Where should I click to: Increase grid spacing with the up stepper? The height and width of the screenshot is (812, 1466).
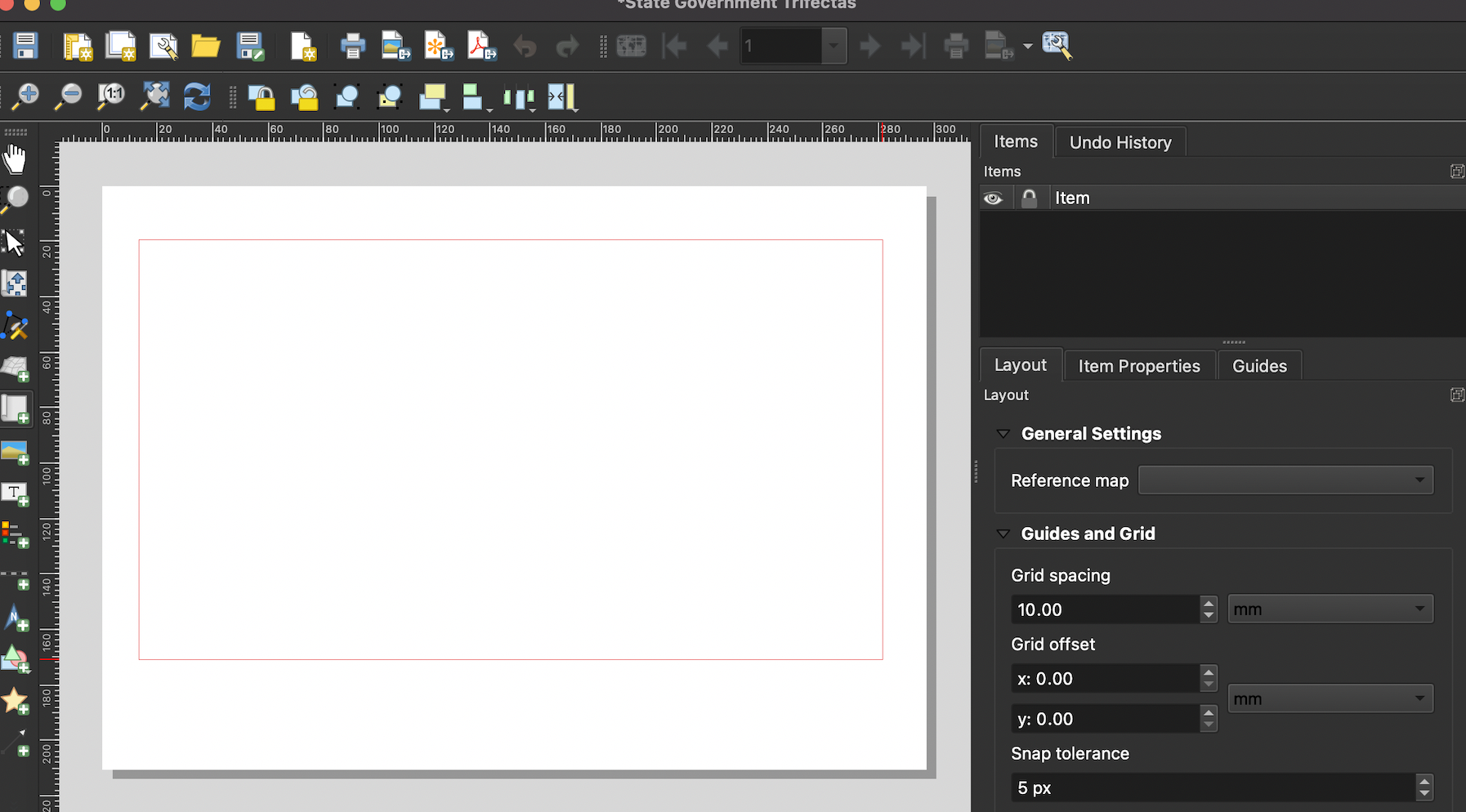(x=1208, y=603)
